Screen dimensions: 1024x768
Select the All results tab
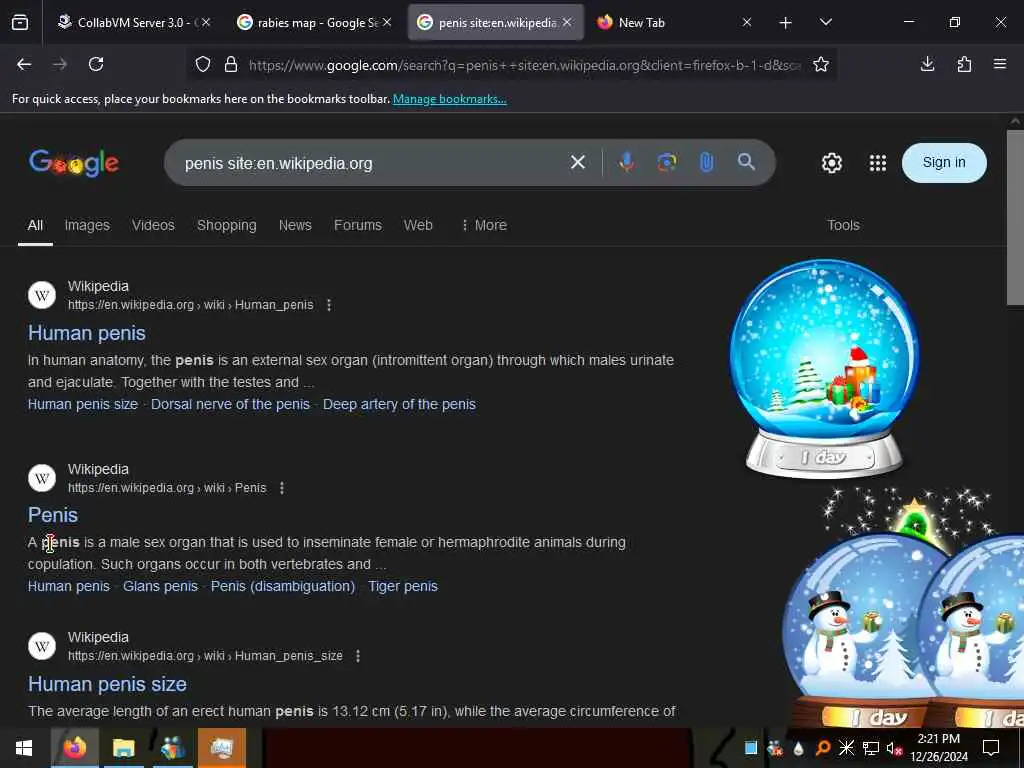tap(35, 225)
